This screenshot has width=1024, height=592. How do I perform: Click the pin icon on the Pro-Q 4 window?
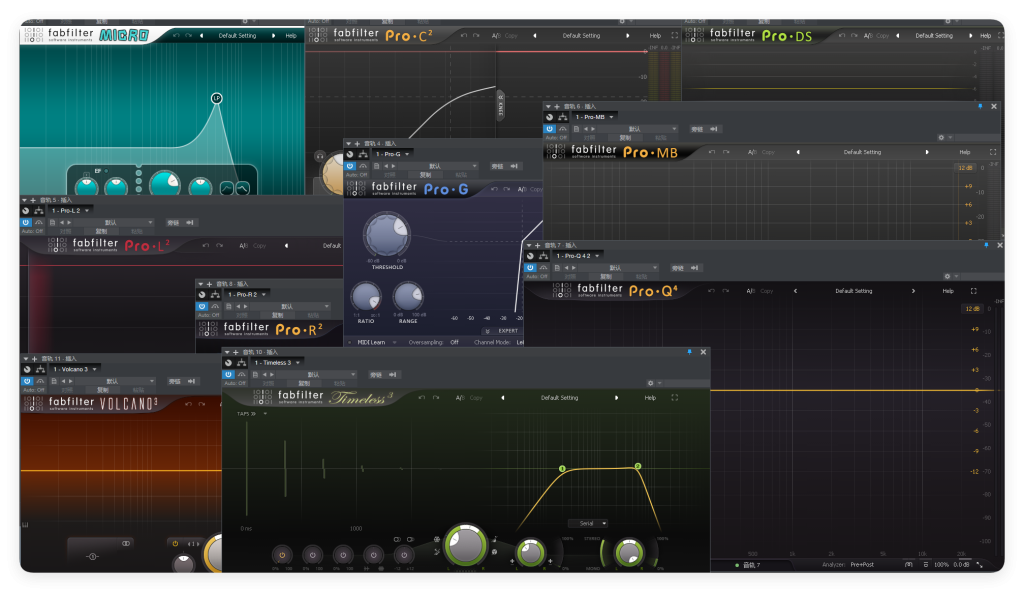click(985, 246)
